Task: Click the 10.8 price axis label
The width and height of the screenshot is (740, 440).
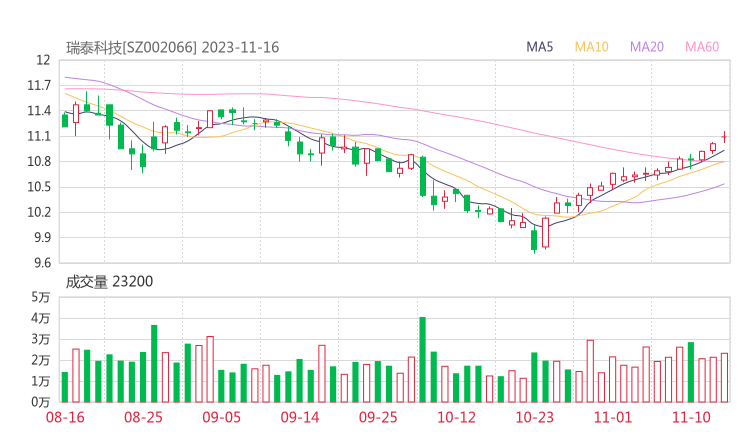Action: tap(39, 161)
